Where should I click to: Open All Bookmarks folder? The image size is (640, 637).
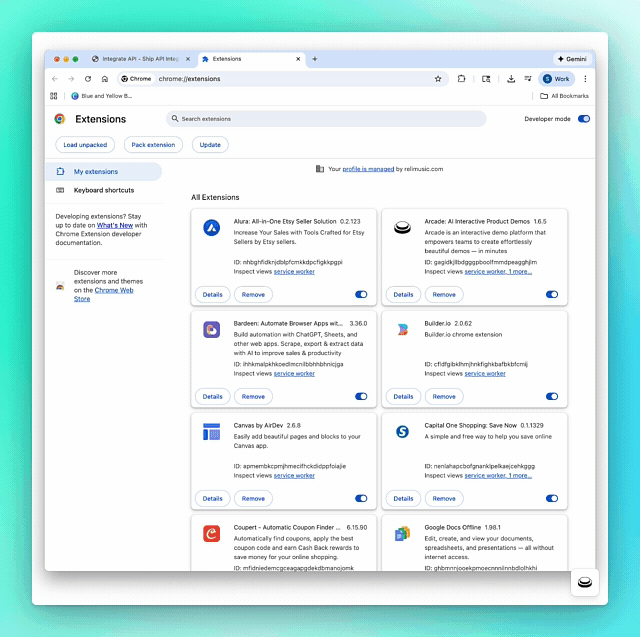tap(564, 96)
